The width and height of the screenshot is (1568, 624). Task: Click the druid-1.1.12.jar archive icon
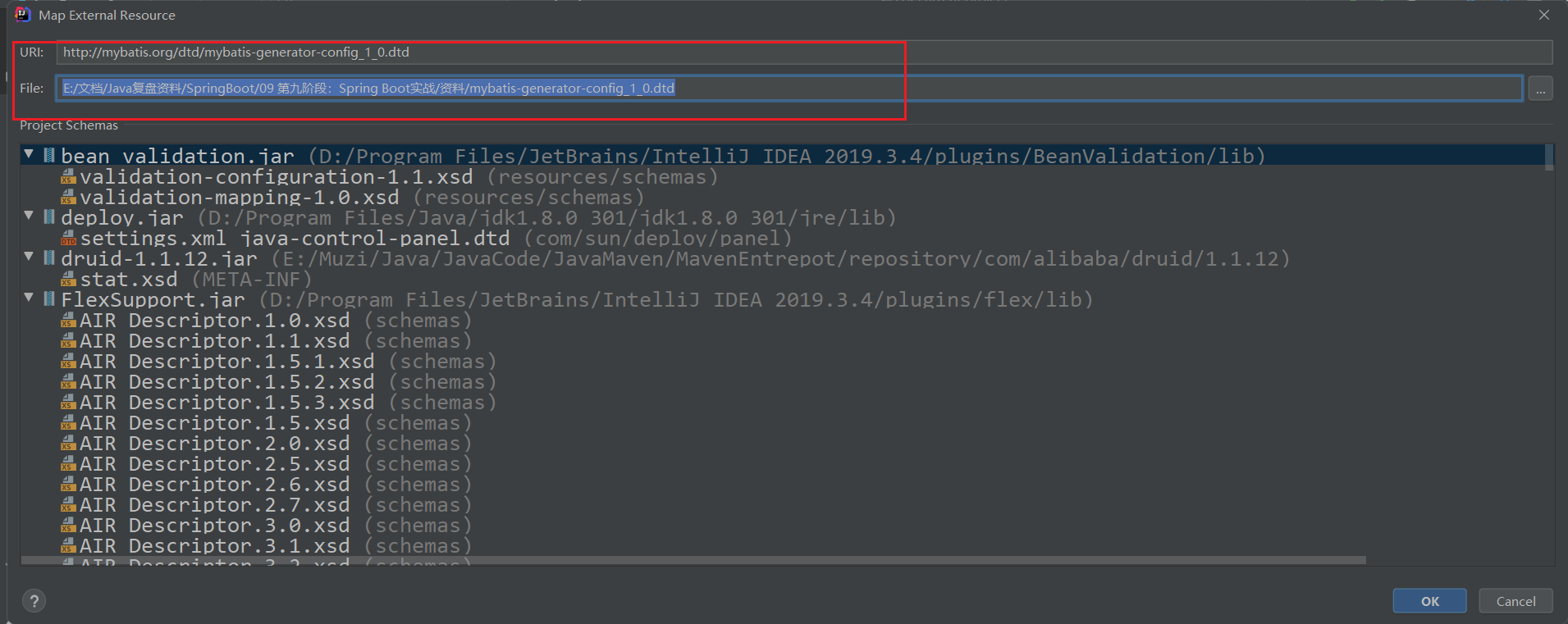pos(49,257)
